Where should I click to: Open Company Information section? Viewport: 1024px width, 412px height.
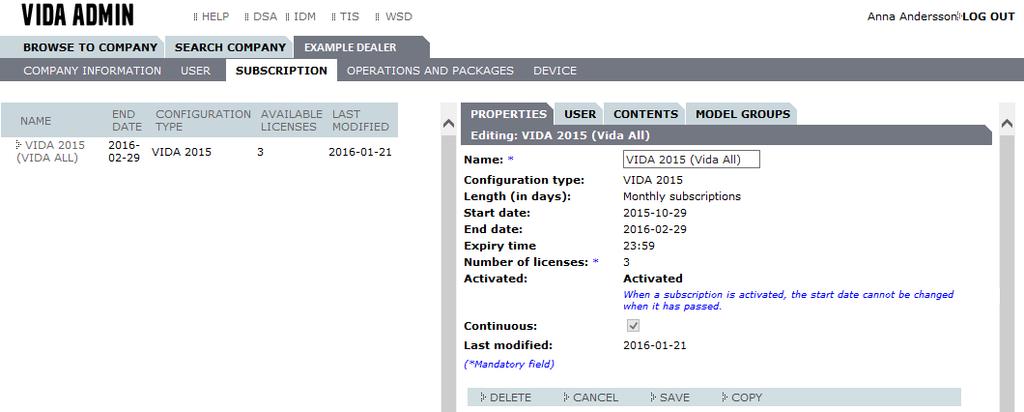pos(92,71)
